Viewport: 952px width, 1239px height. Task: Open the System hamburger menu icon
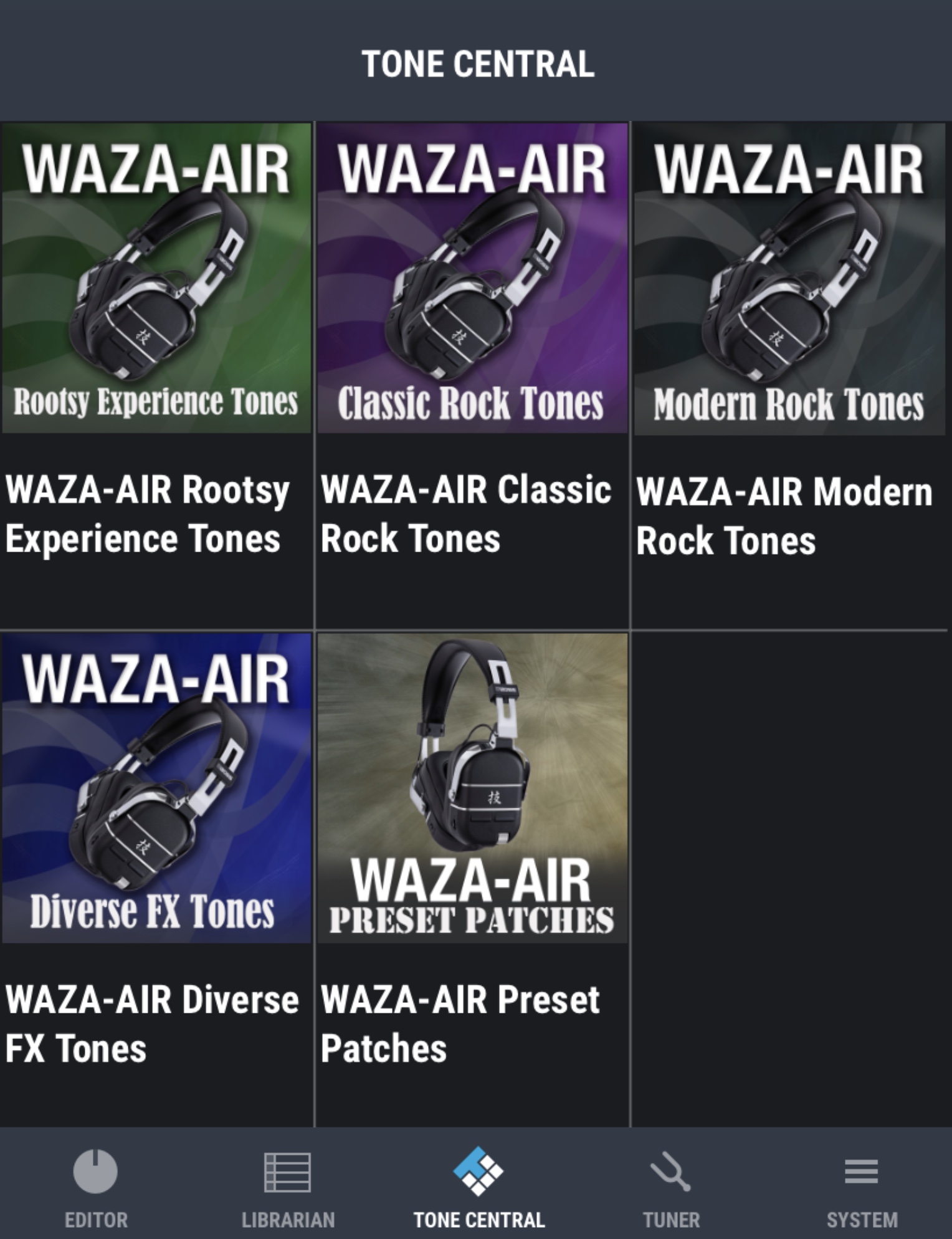click(x=862, y=1172)
